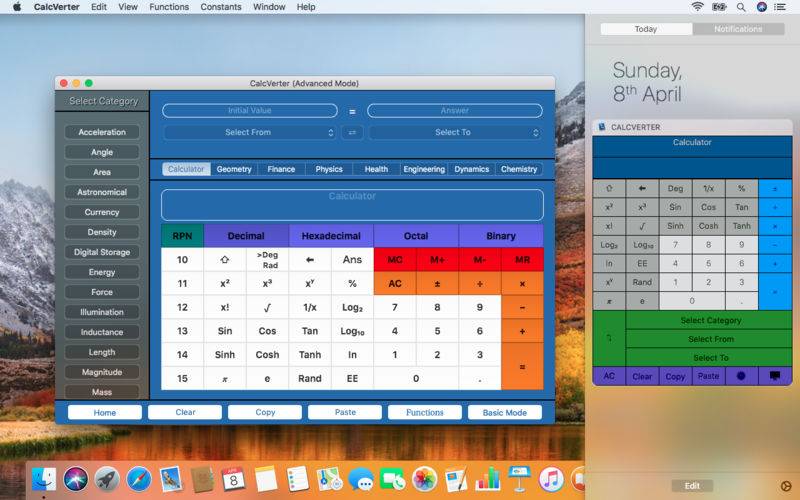
Task: Open Spotlight search in the menu bar
Action: pos(741,7)
